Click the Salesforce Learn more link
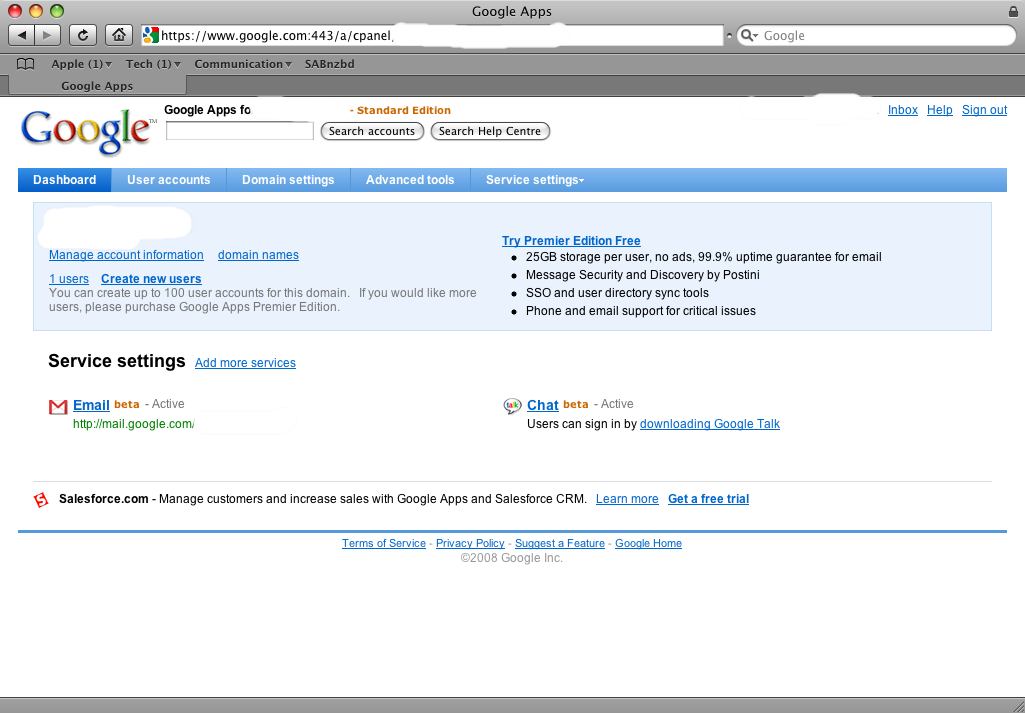 tap(627, 499)
